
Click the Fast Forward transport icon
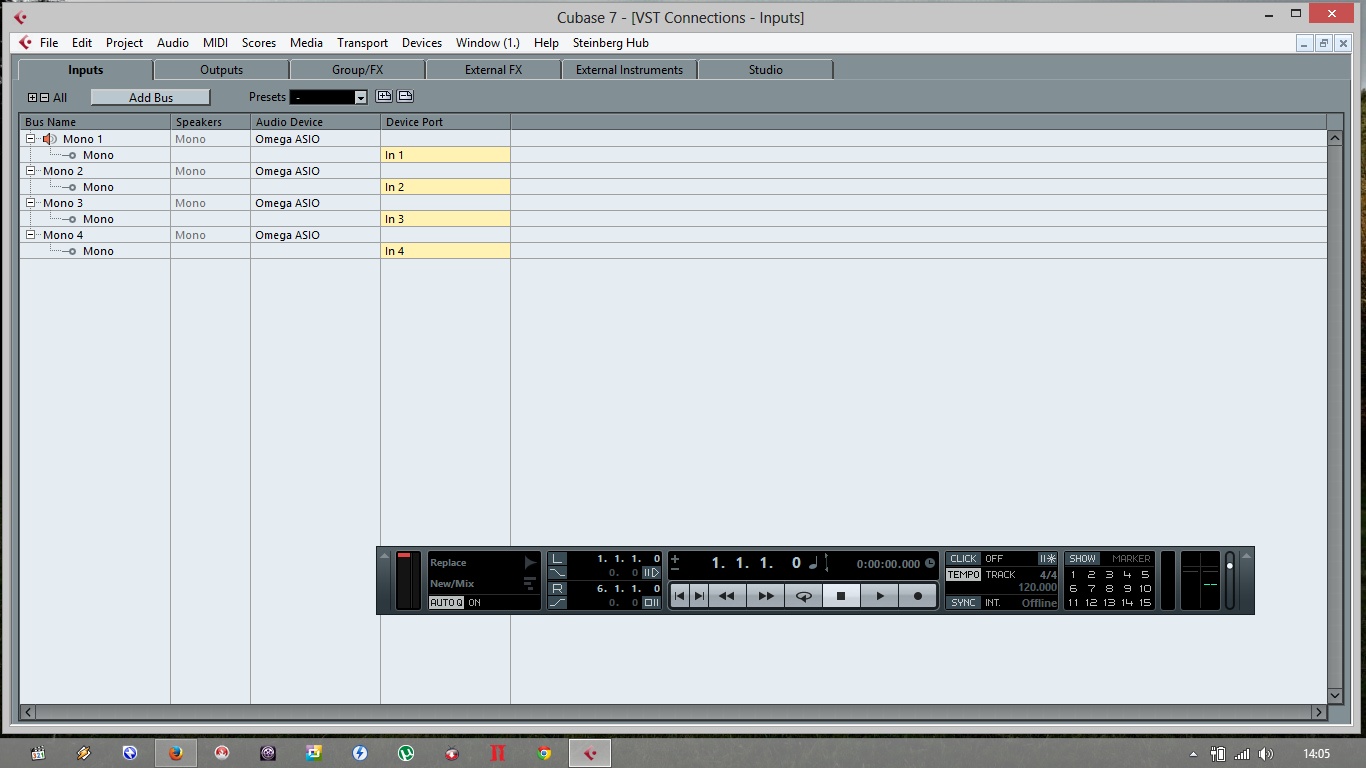pos(766,595)
